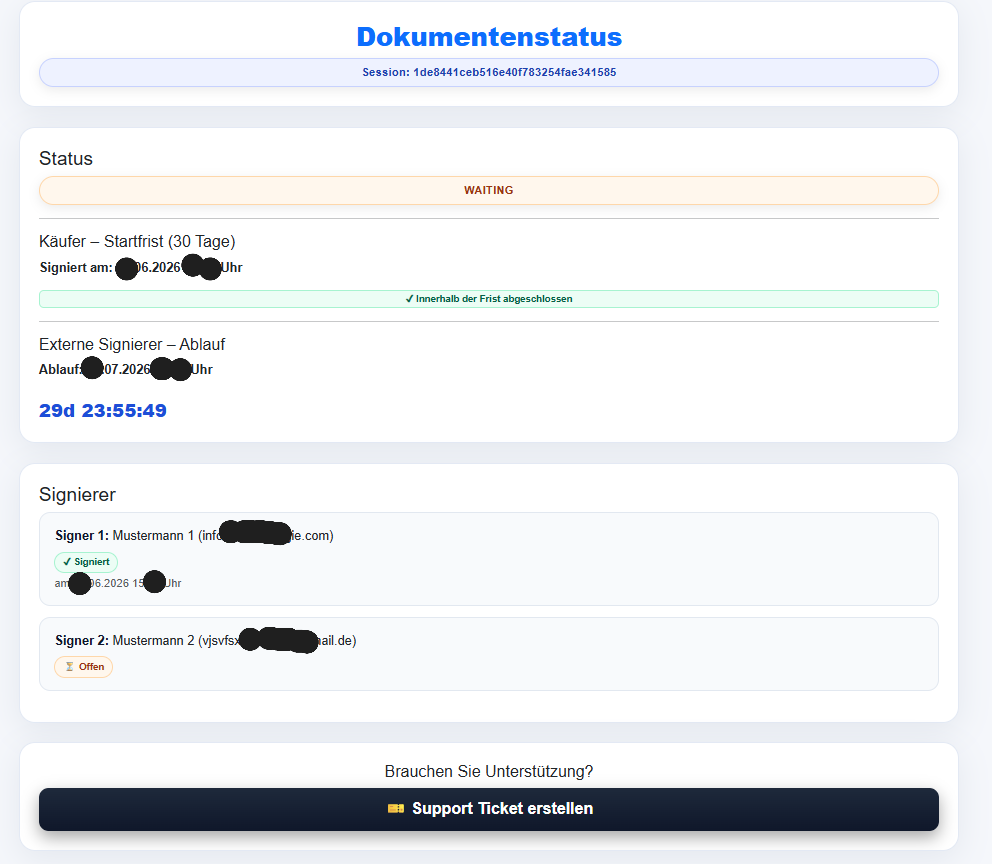Click the Dokumentenstatus heading
This screenshot has height=864, width=992.
pyautogui.click(x=489, y=37)
